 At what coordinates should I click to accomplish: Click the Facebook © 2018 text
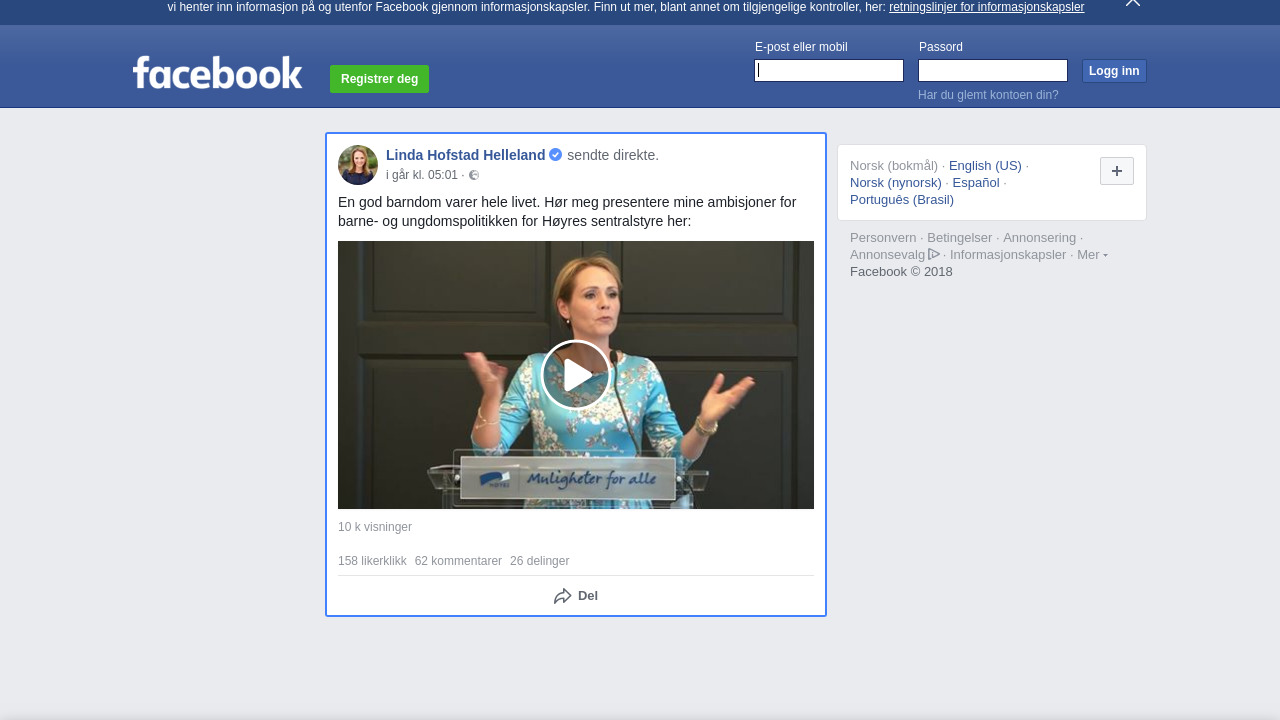901,272
